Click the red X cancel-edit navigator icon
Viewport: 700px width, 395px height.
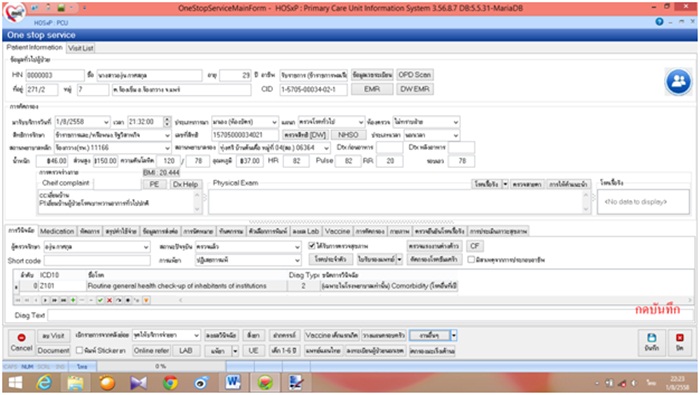point(109,300)
